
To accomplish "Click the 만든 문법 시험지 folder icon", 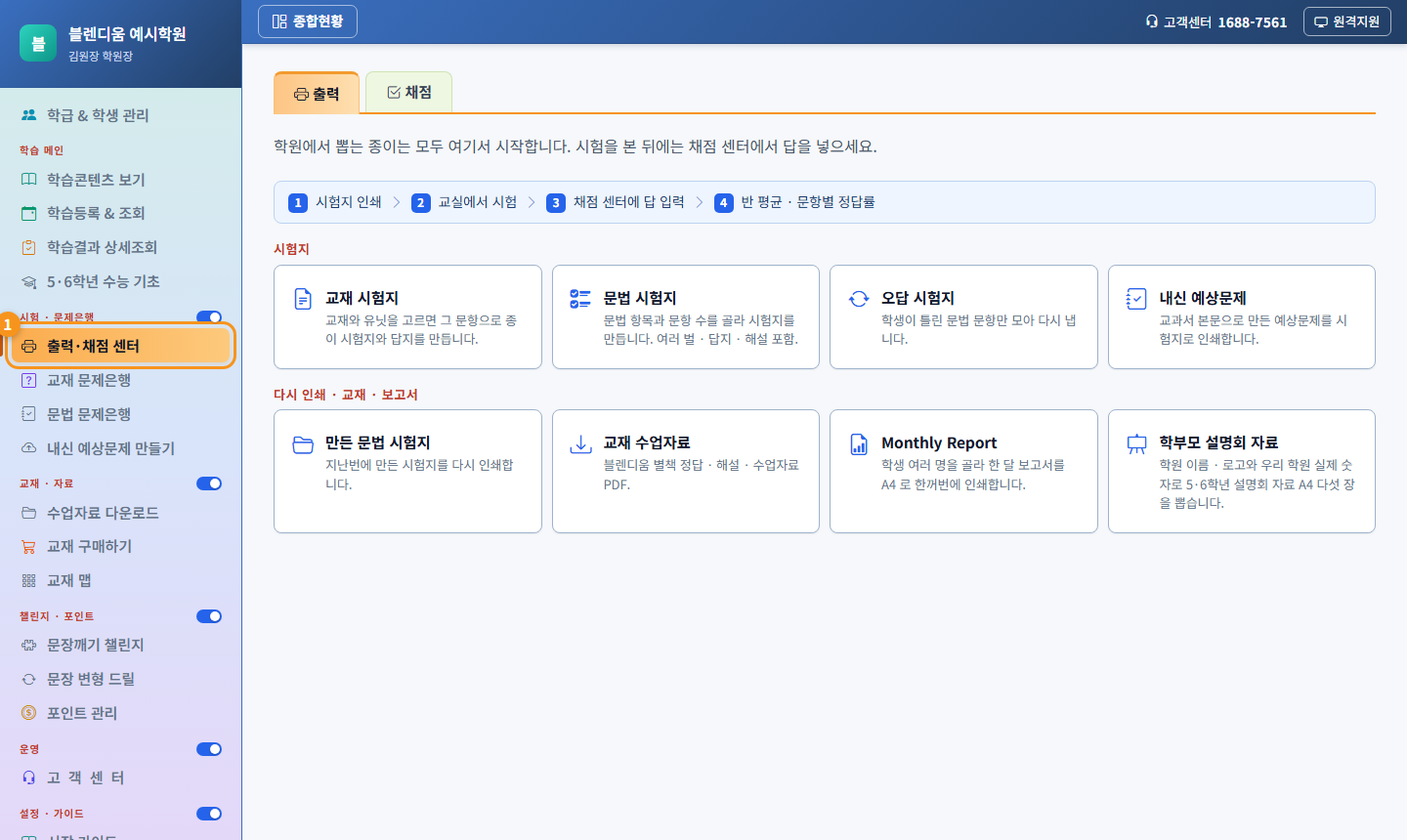I will click(x=303, y=444).
